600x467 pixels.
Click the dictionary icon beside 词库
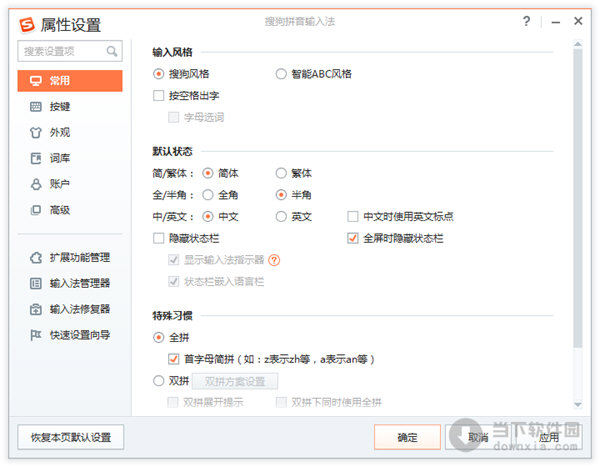pos(36,158)
